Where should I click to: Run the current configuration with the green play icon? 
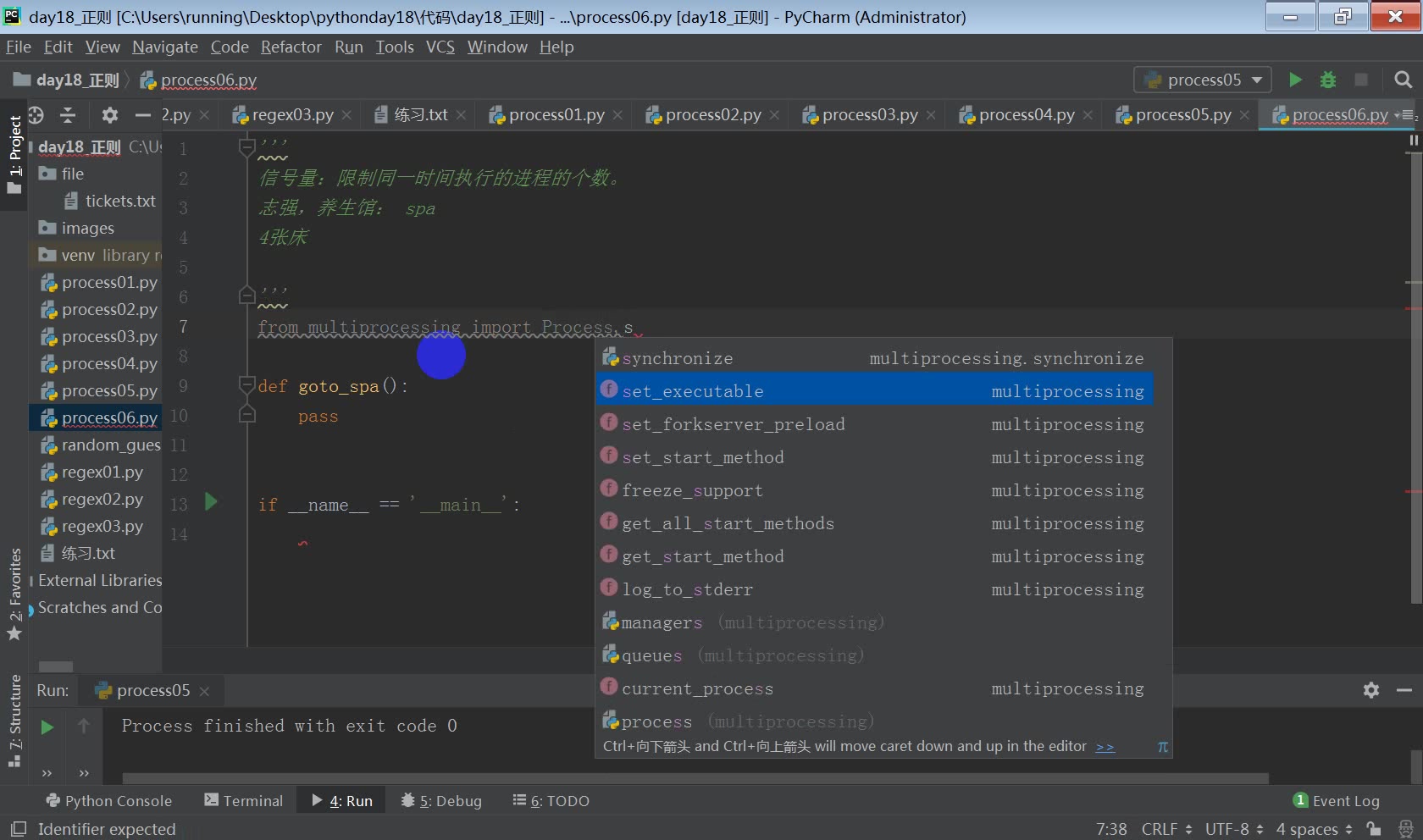(1295, 80)
